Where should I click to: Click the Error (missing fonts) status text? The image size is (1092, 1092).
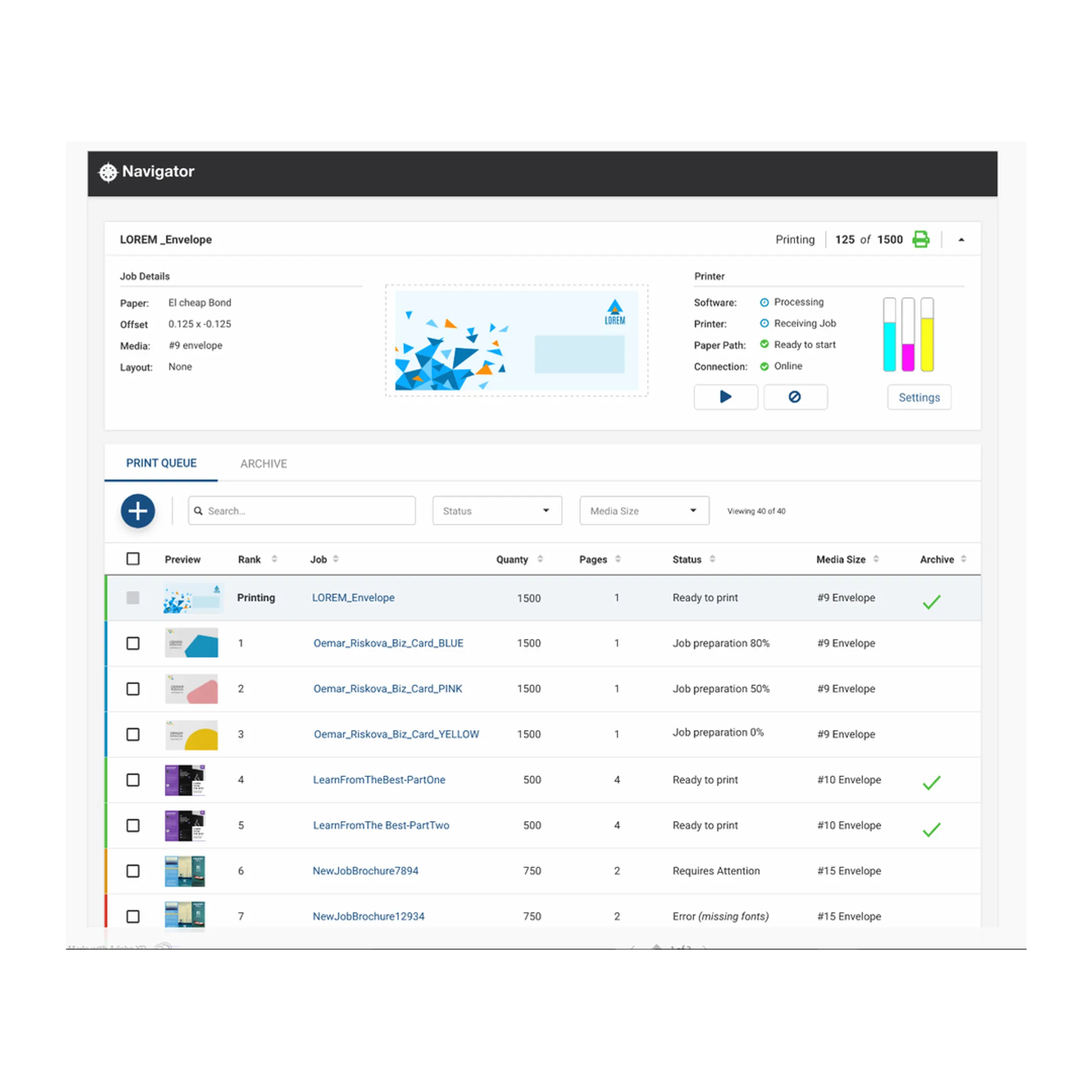[x=720, y=916]
